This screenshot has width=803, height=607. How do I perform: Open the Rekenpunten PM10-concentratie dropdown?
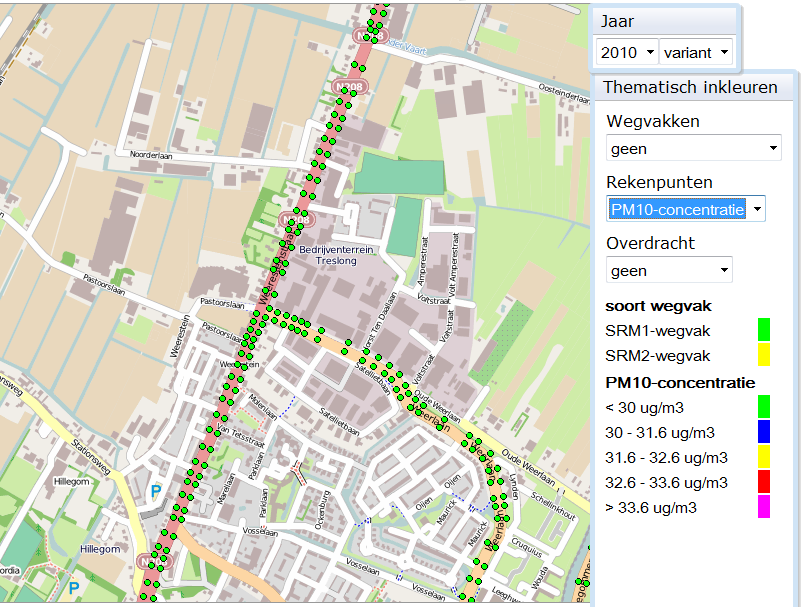click(686, 209)
